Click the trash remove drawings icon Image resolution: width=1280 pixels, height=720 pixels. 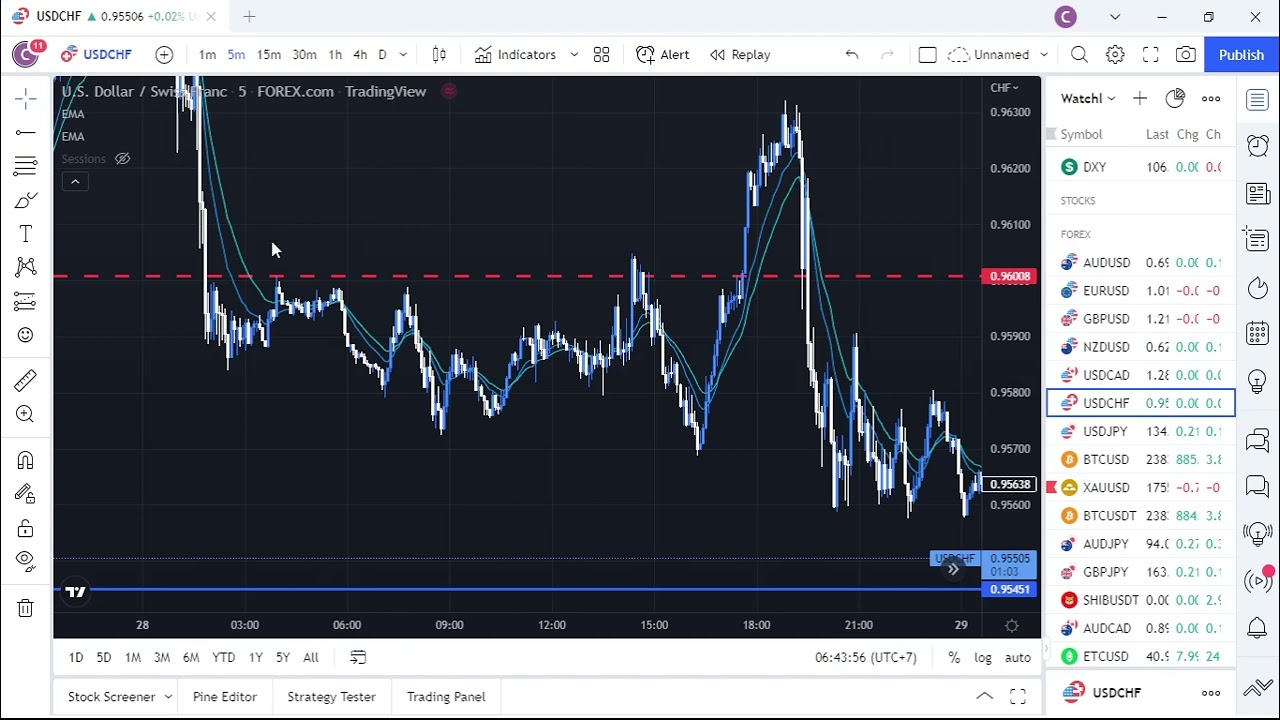(26, 607)
